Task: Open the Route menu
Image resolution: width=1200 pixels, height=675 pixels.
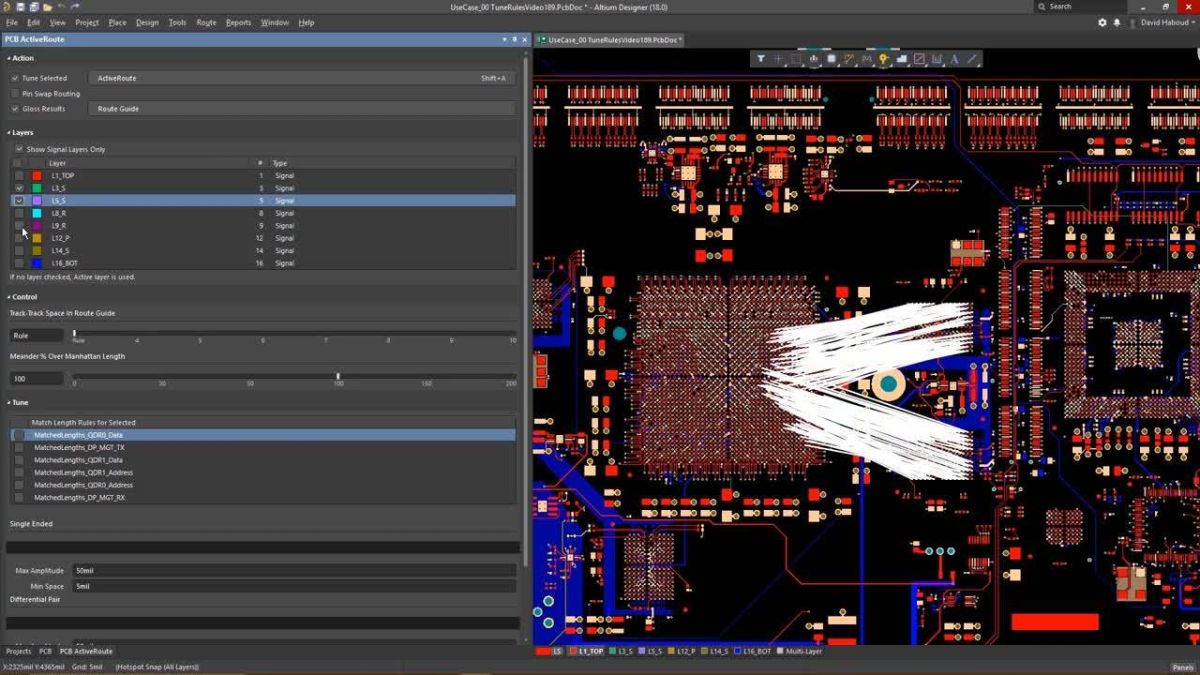Action: pyautogui.click(x=206, y=22)
